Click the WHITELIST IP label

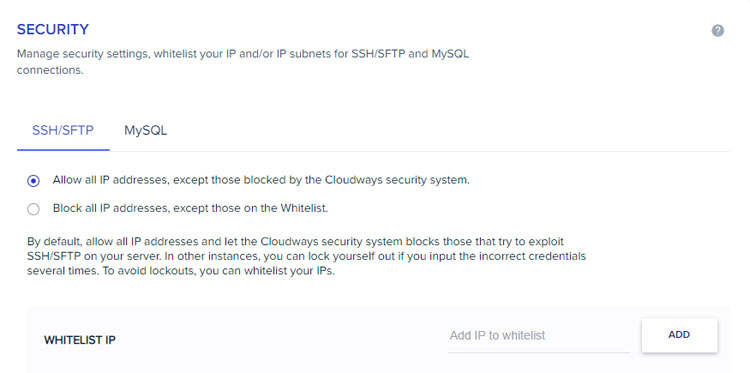click(80, 340)
